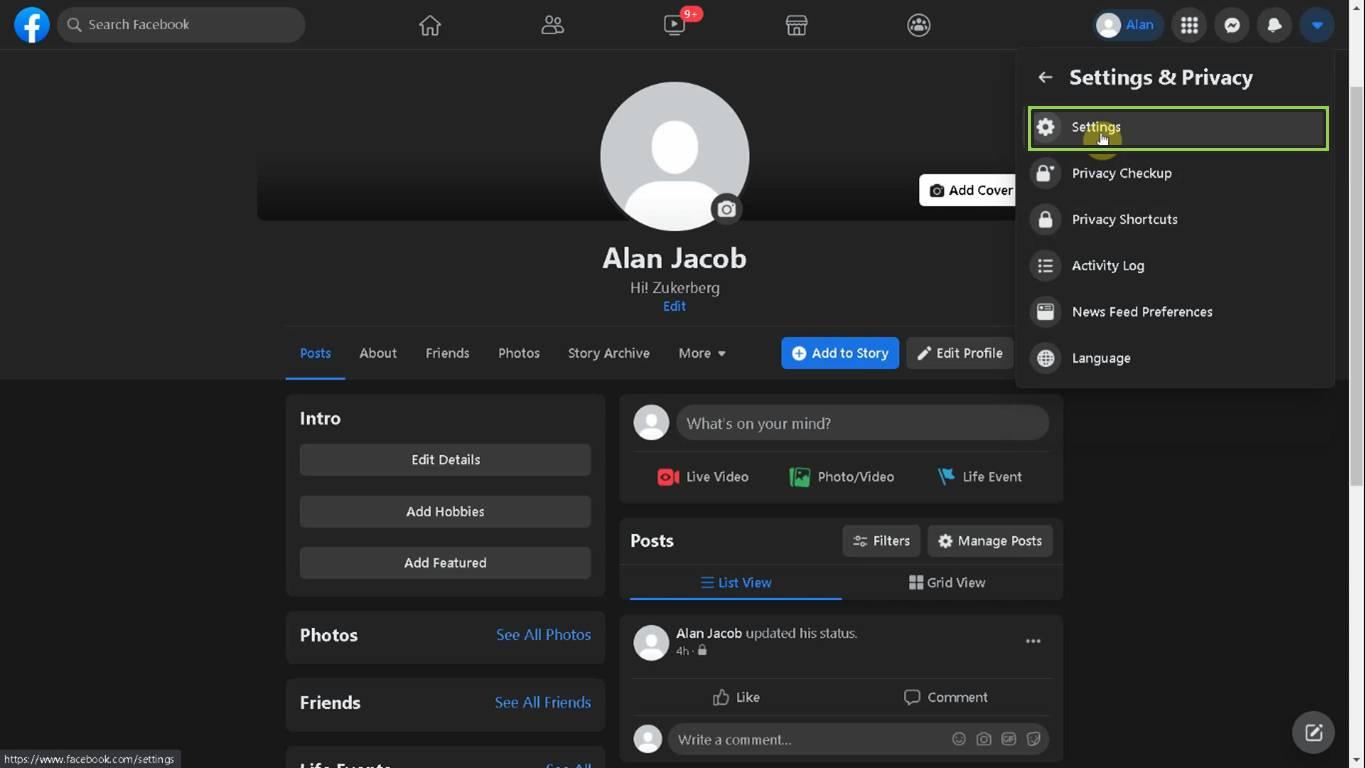Click the new message compose icon
1365x768 pixels.
[1313, 733]
